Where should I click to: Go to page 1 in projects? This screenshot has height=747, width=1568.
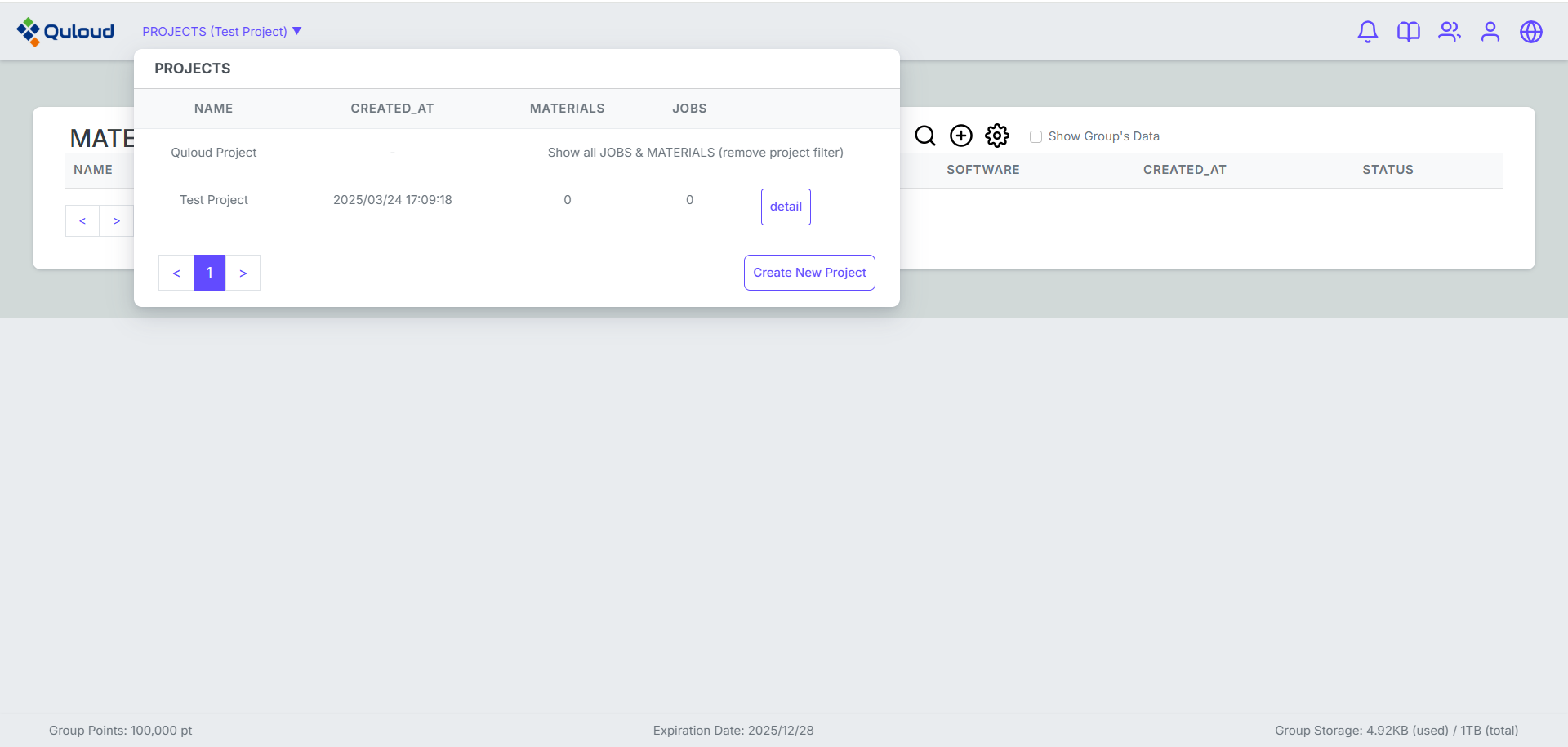(209, 273)
